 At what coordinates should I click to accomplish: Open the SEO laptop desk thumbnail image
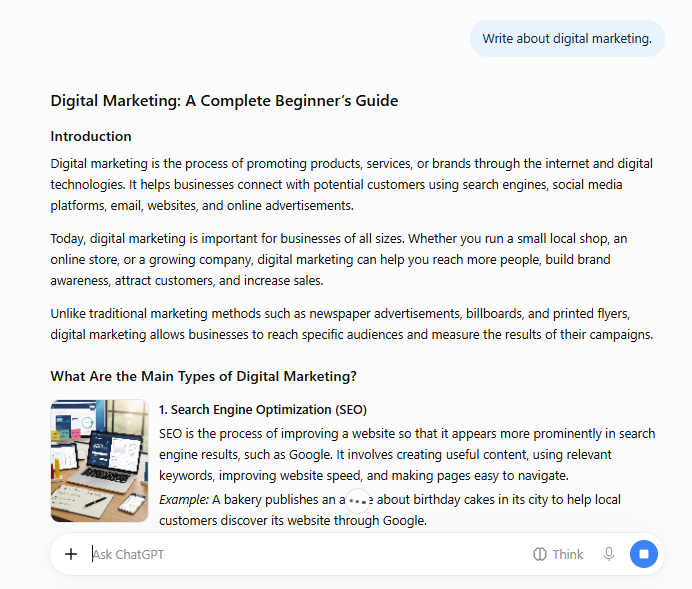click(99, 461)
